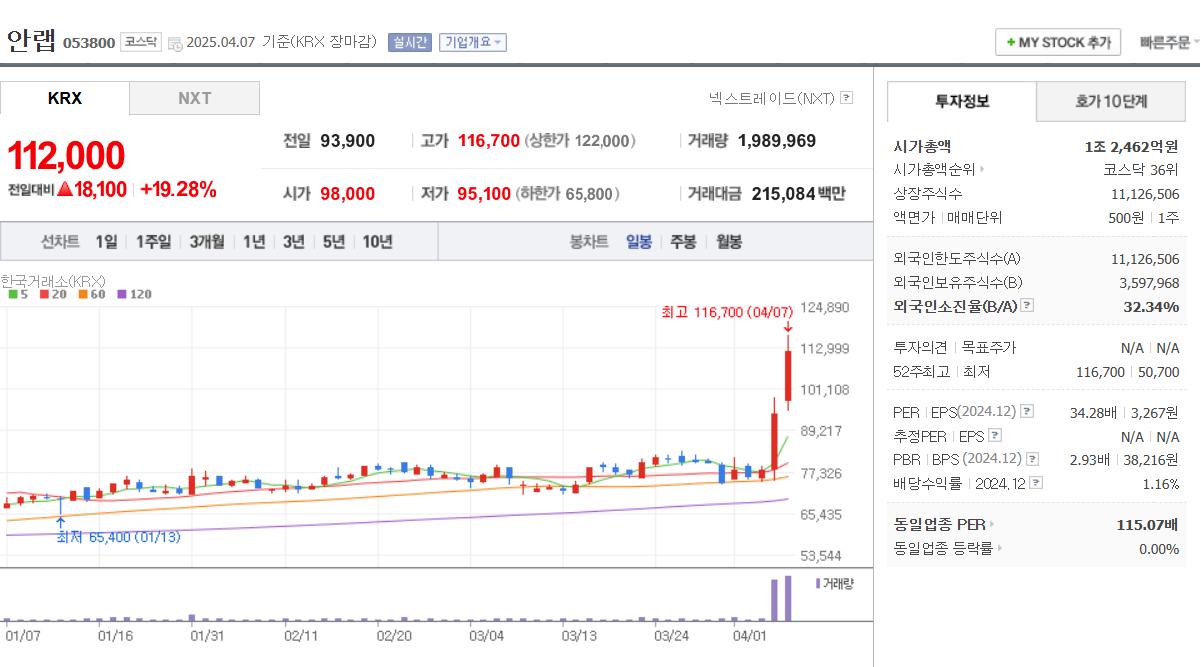This screenshot has width=1201, height=667.
Task: Switch to the NXT tab
Action: click(x=195, y=98)
